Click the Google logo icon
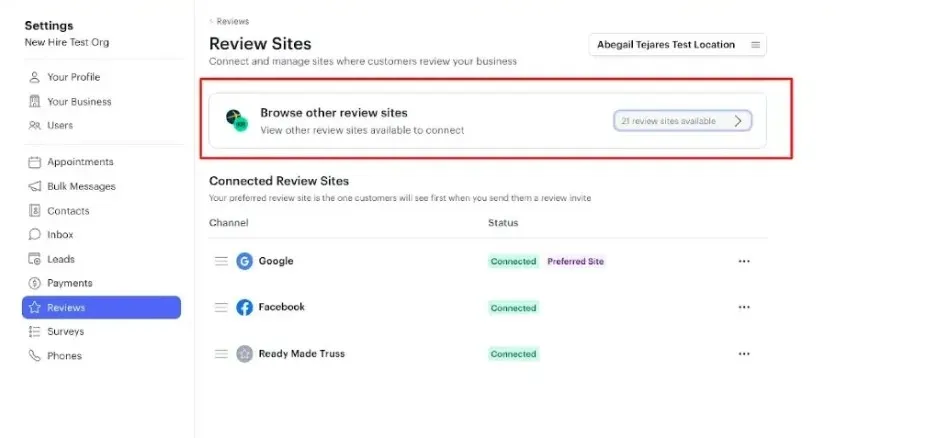Viewport: 939px width, 438px height. [x=244, y=261]
